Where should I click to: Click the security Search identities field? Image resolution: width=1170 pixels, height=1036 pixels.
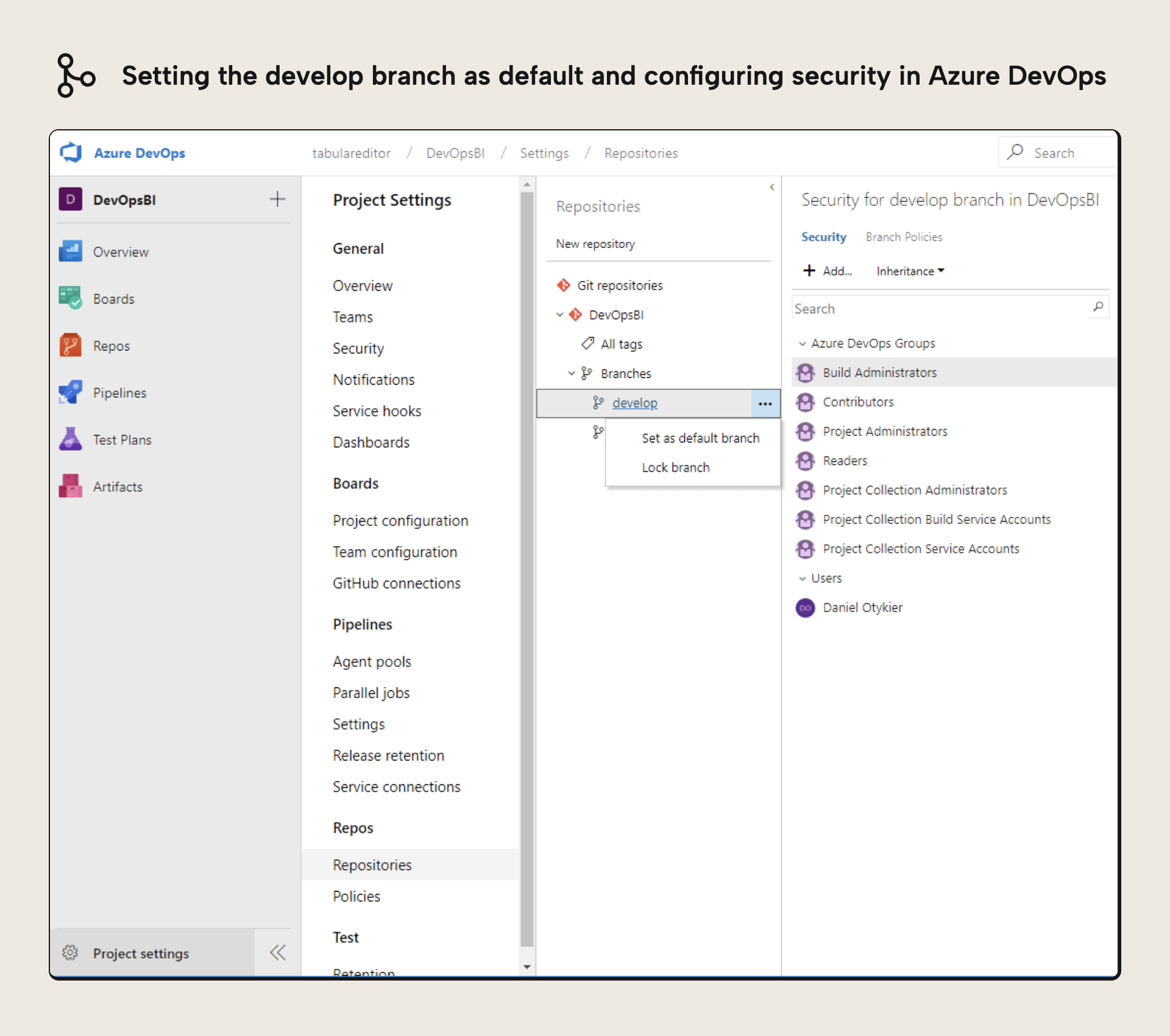[x=941, y=308]
